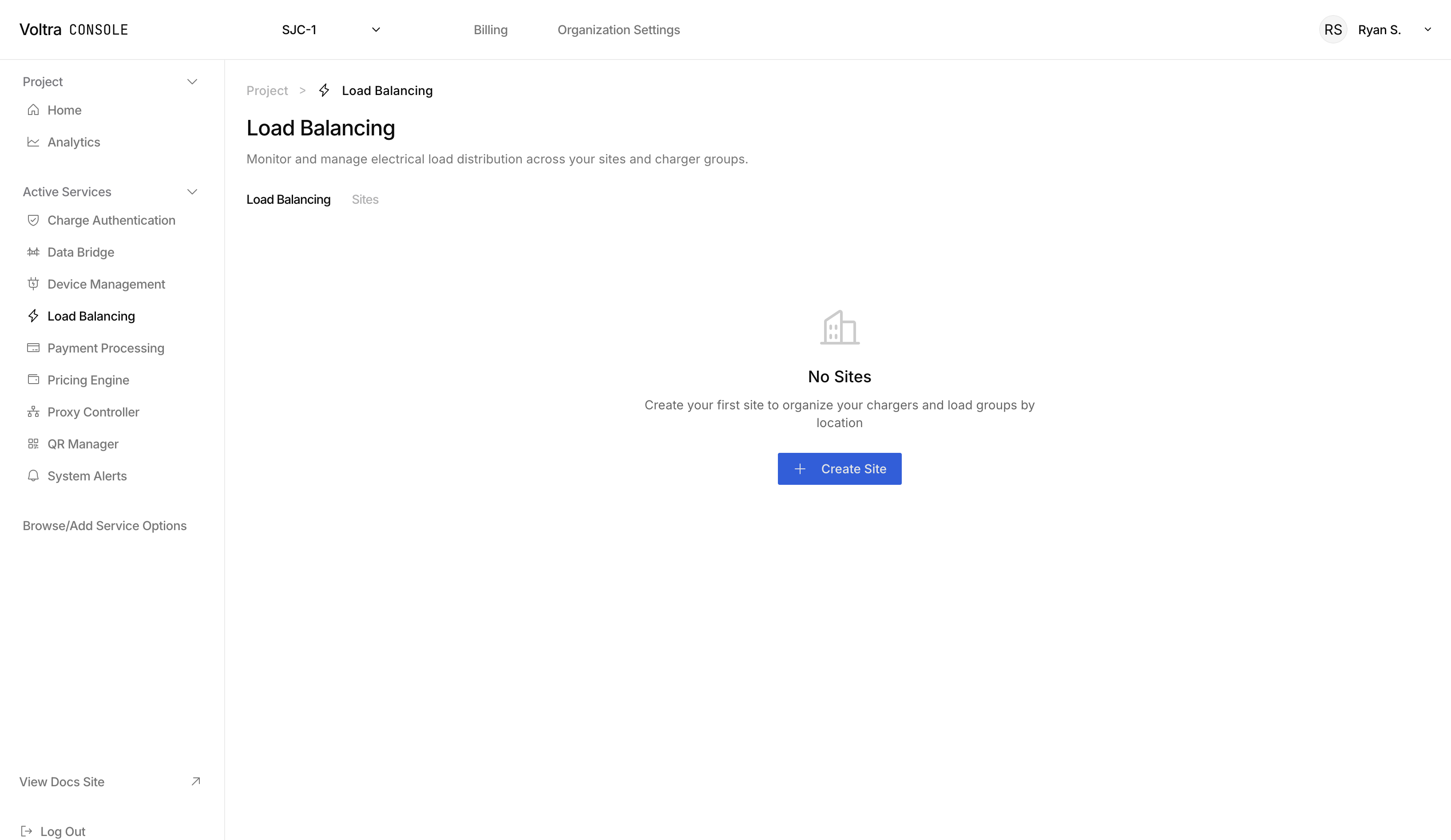Screen dimensions: 1451x840
Task: Click Log Out at the sidebar bottom
Action: click(x=62, y=831)
